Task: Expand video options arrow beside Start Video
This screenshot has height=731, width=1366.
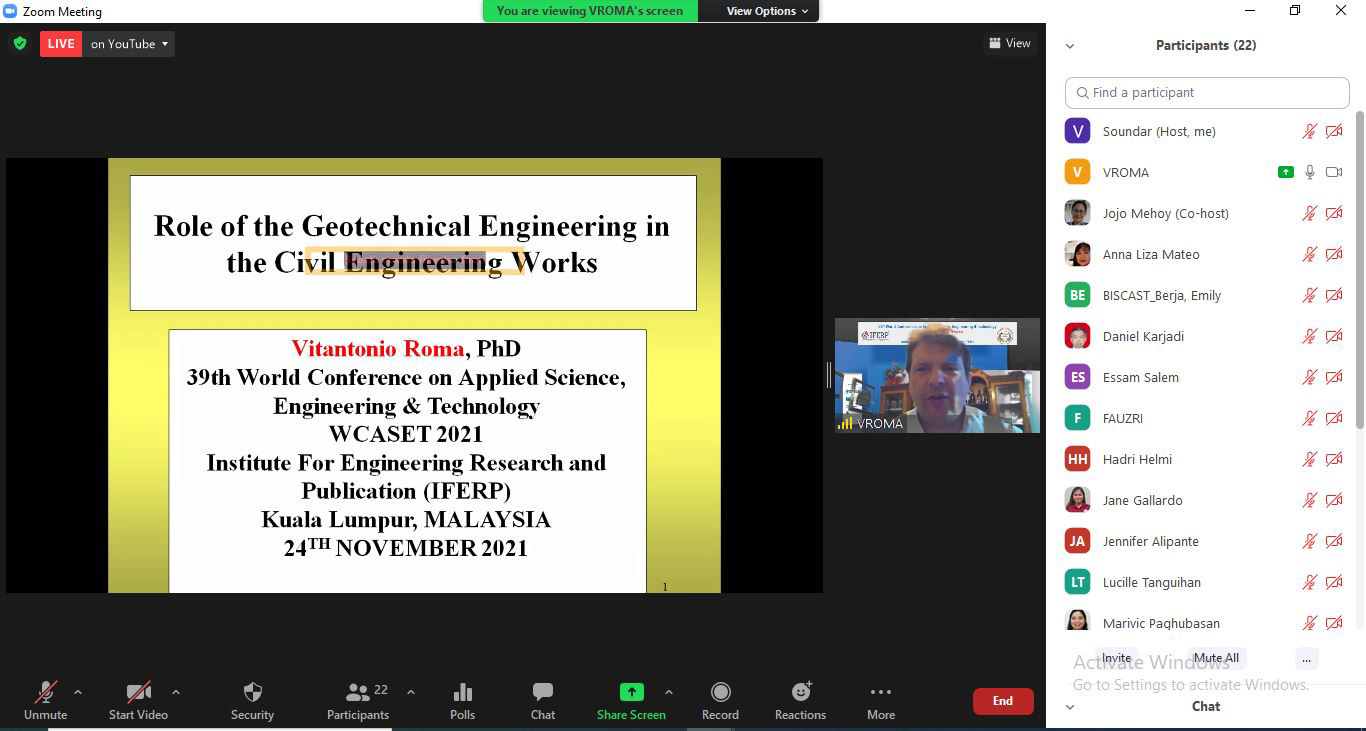Action: [x=176, y=692]
